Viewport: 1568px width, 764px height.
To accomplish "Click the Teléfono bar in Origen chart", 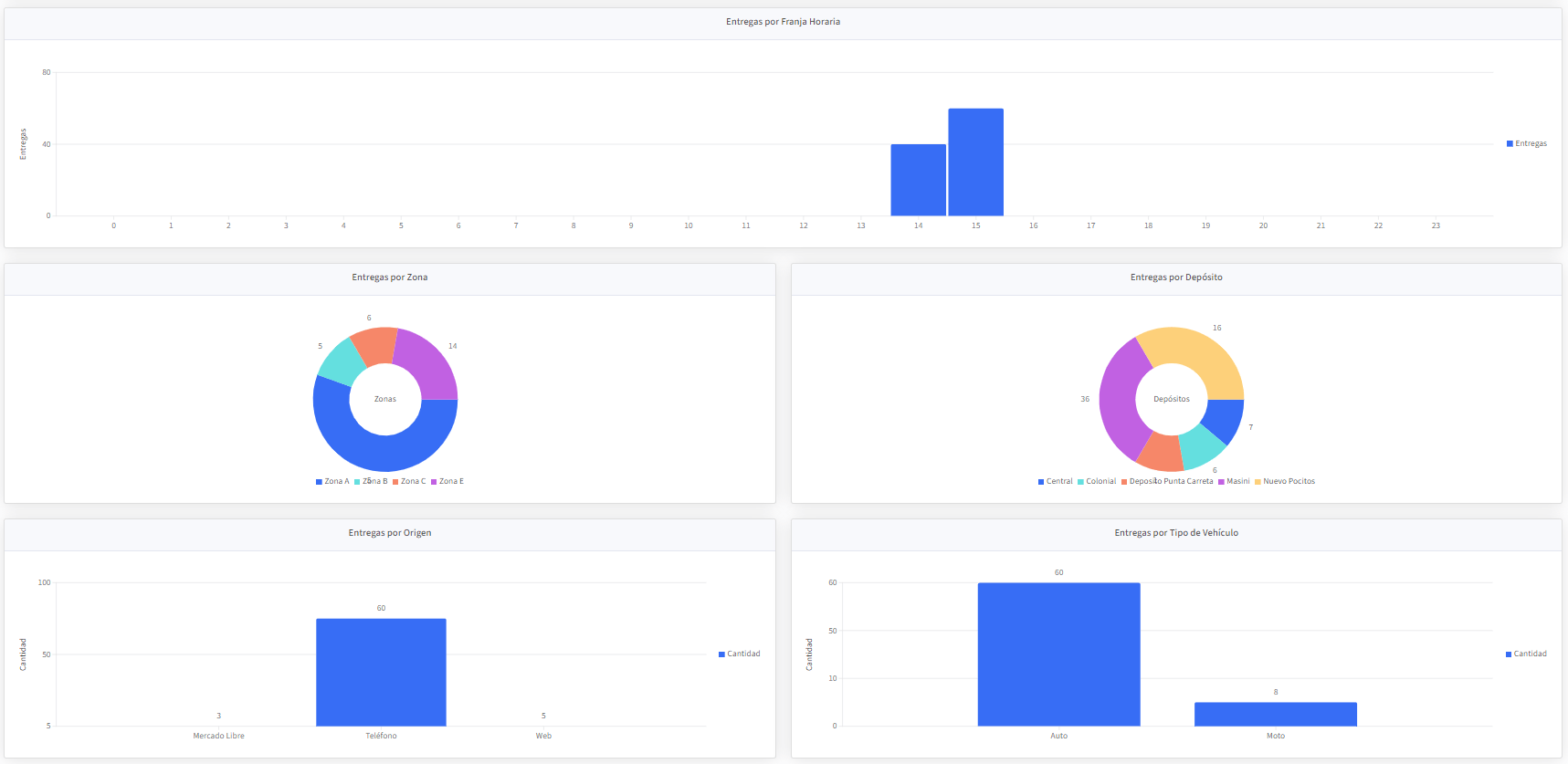I will pyautogui.click(x=381, y=672).
